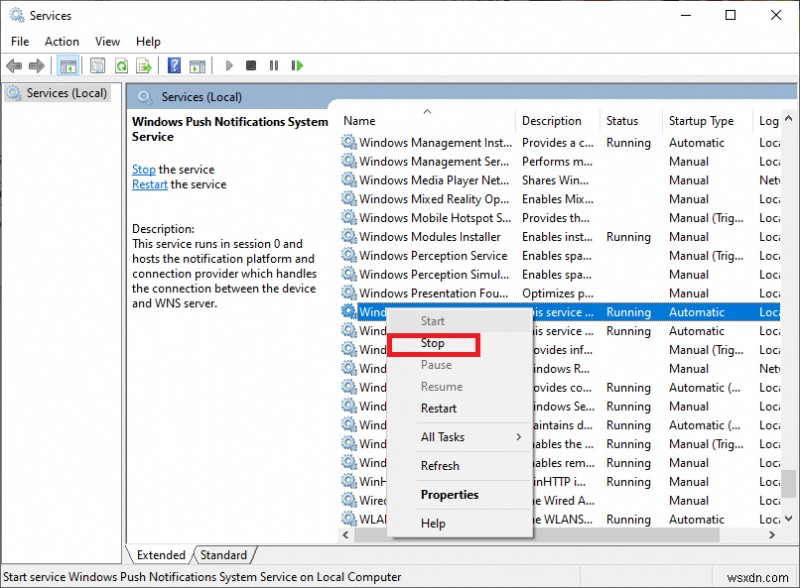Click the Stop the service link

tap(144, 170)
